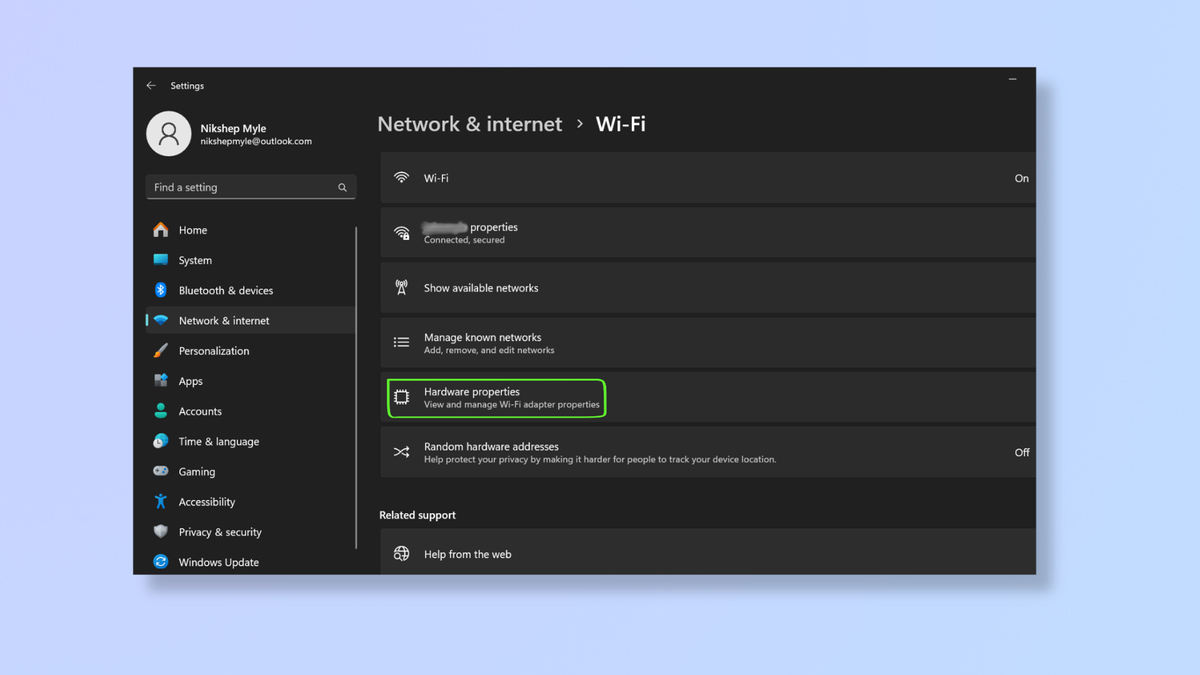This screenshot has width=1200, height=675.
Task: Open the Gaming section icon
Action: tap(161, 471)
